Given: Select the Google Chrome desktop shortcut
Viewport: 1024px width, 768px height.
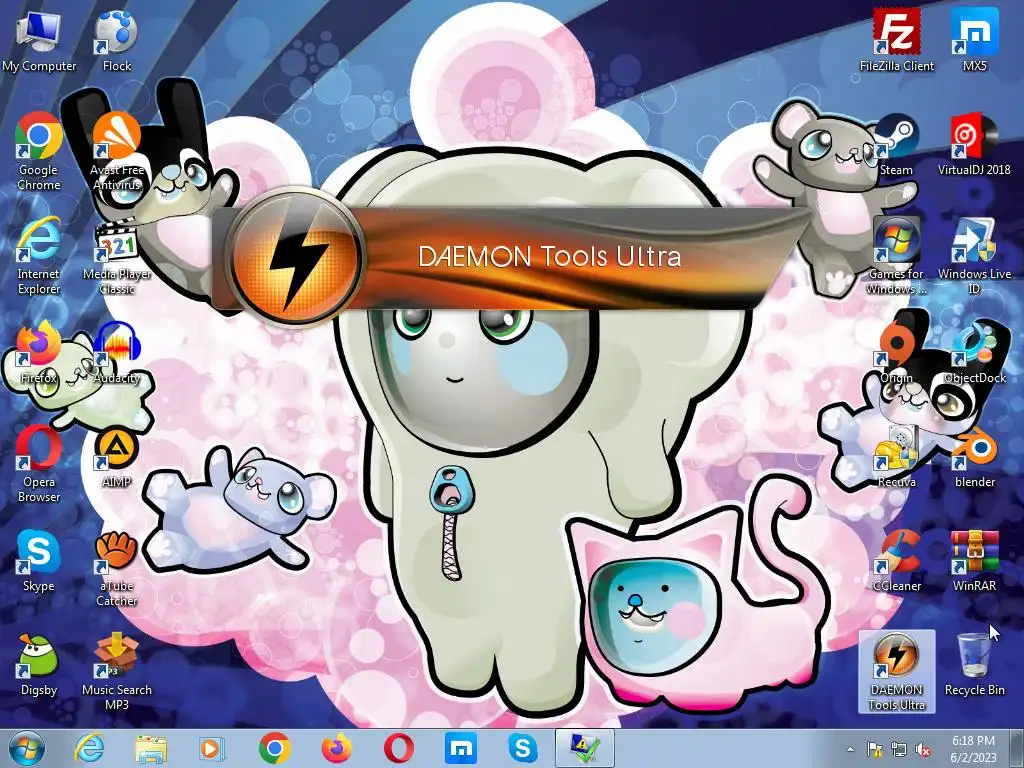Looking at the screenshot, I should tap(39, 152).
